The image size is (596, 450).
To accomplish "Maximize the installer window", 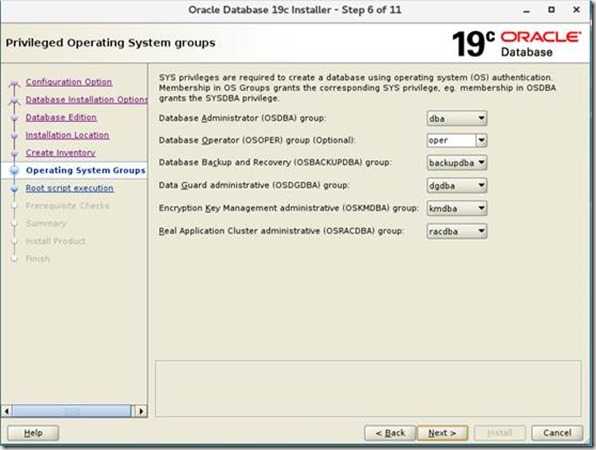I will 552,10.
